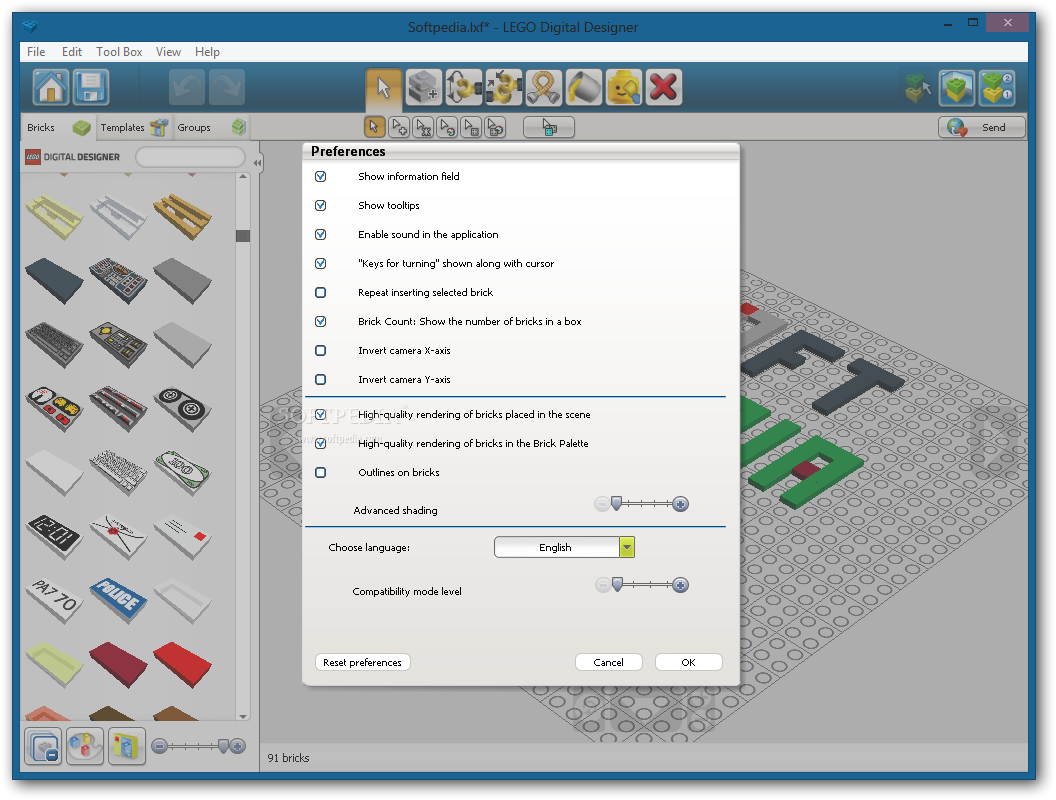The width and height of the screenshot is (1056, 800).
Task: Confirm preferences with OK
Action: coord(688,662)
